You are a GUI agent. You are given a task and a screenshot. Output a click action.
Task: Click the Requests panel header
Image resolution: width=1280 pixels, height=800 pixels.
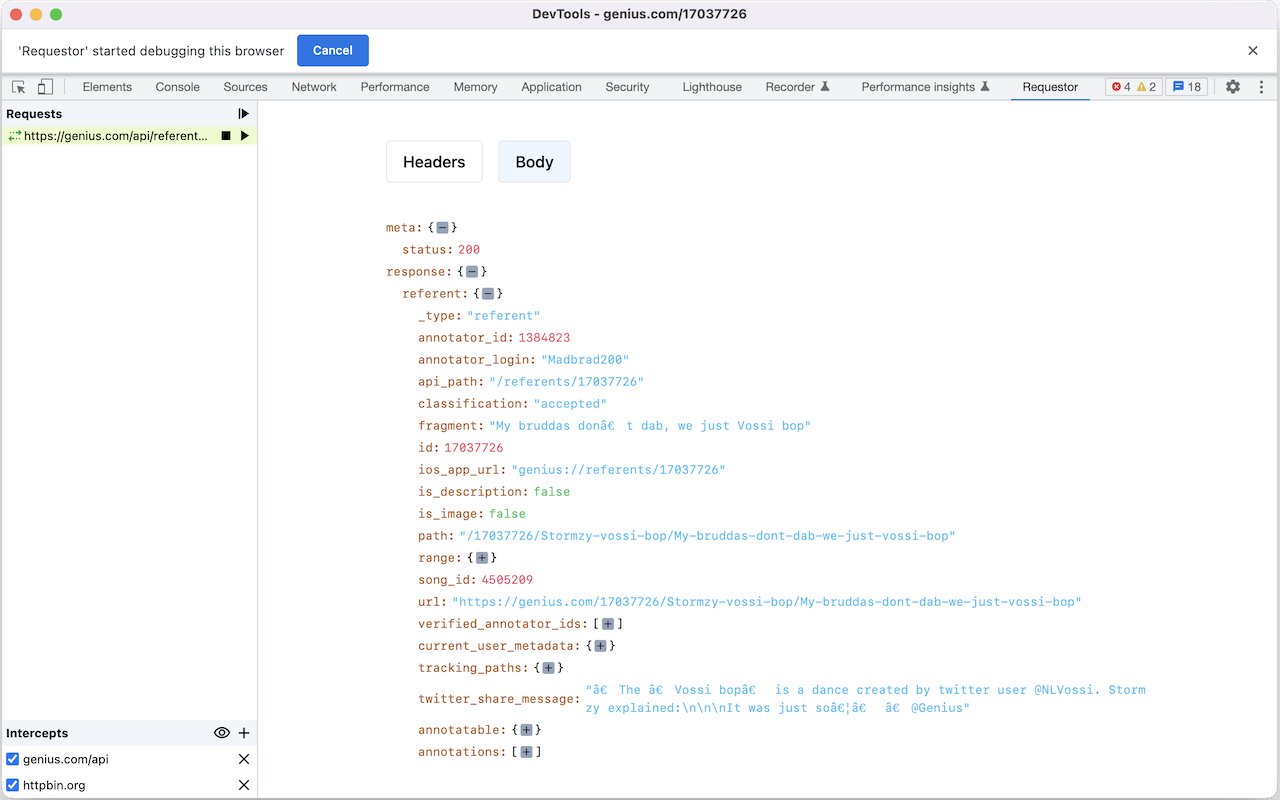pos(34,114)
